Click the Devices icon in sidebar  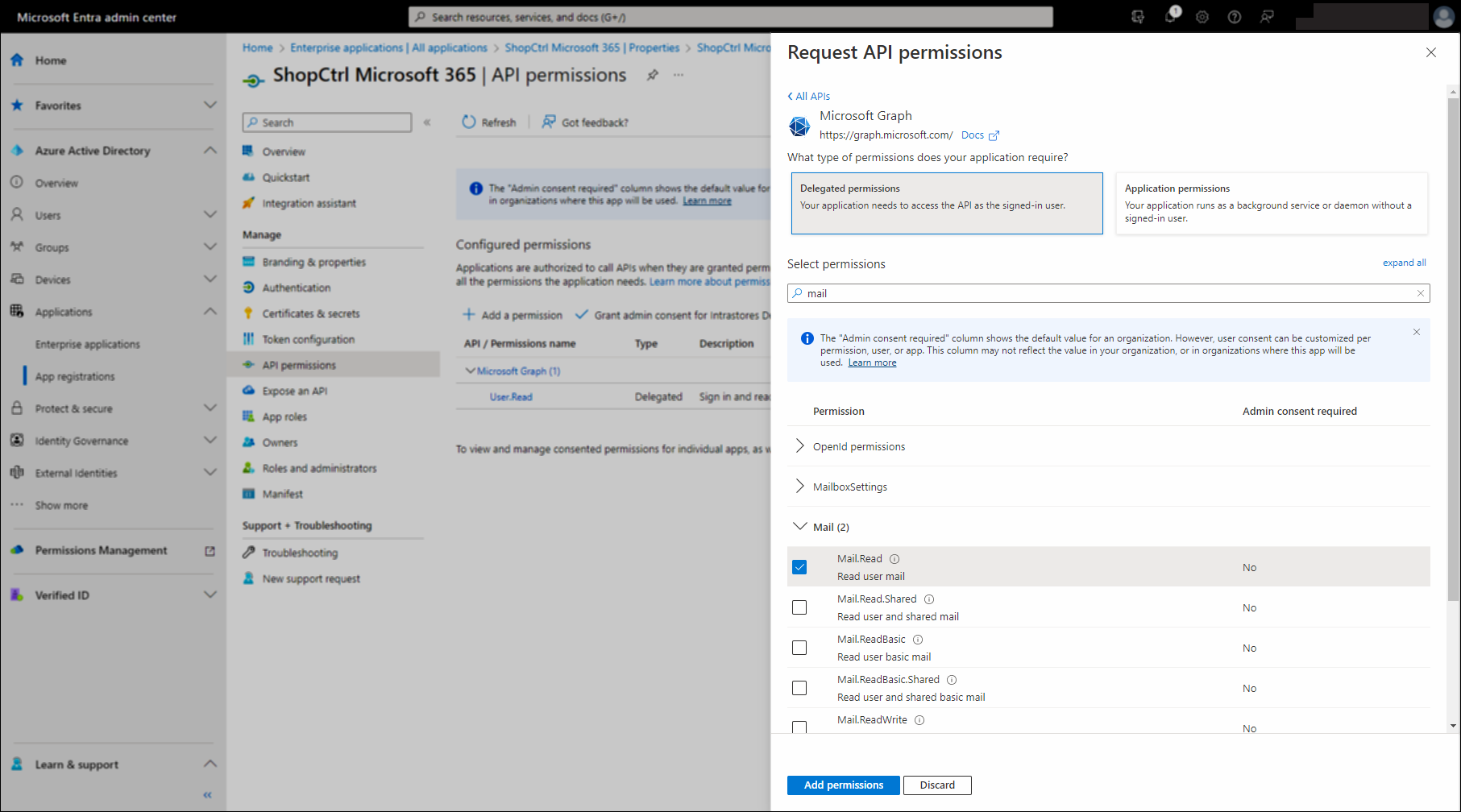tap(17, 280)
